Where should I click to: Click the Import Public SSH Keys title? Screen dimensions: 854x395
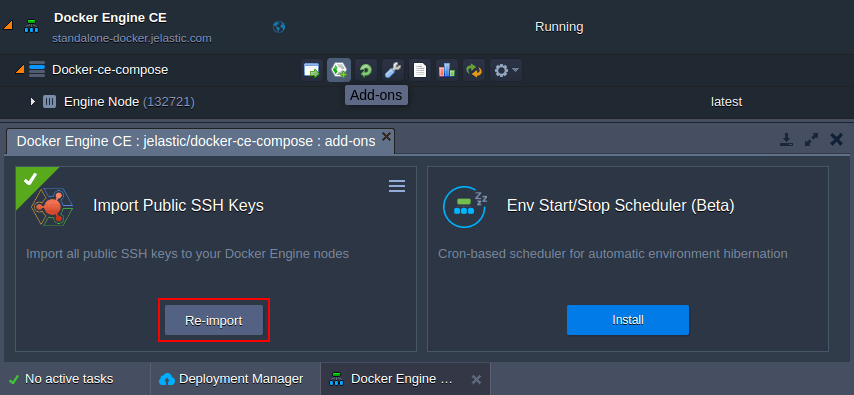179,205
